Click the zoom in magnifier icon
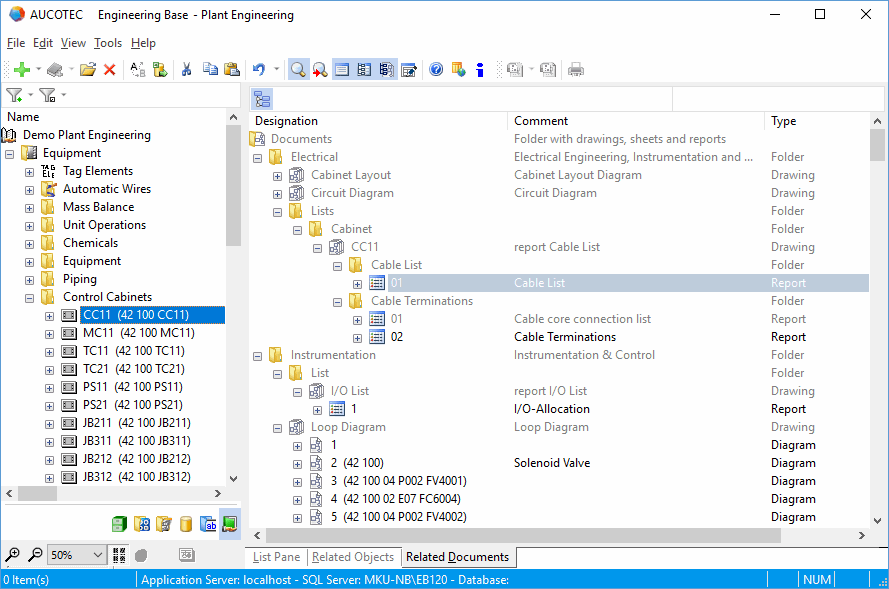Viewport: 889px width, 589px height. (x=13, y=555)
